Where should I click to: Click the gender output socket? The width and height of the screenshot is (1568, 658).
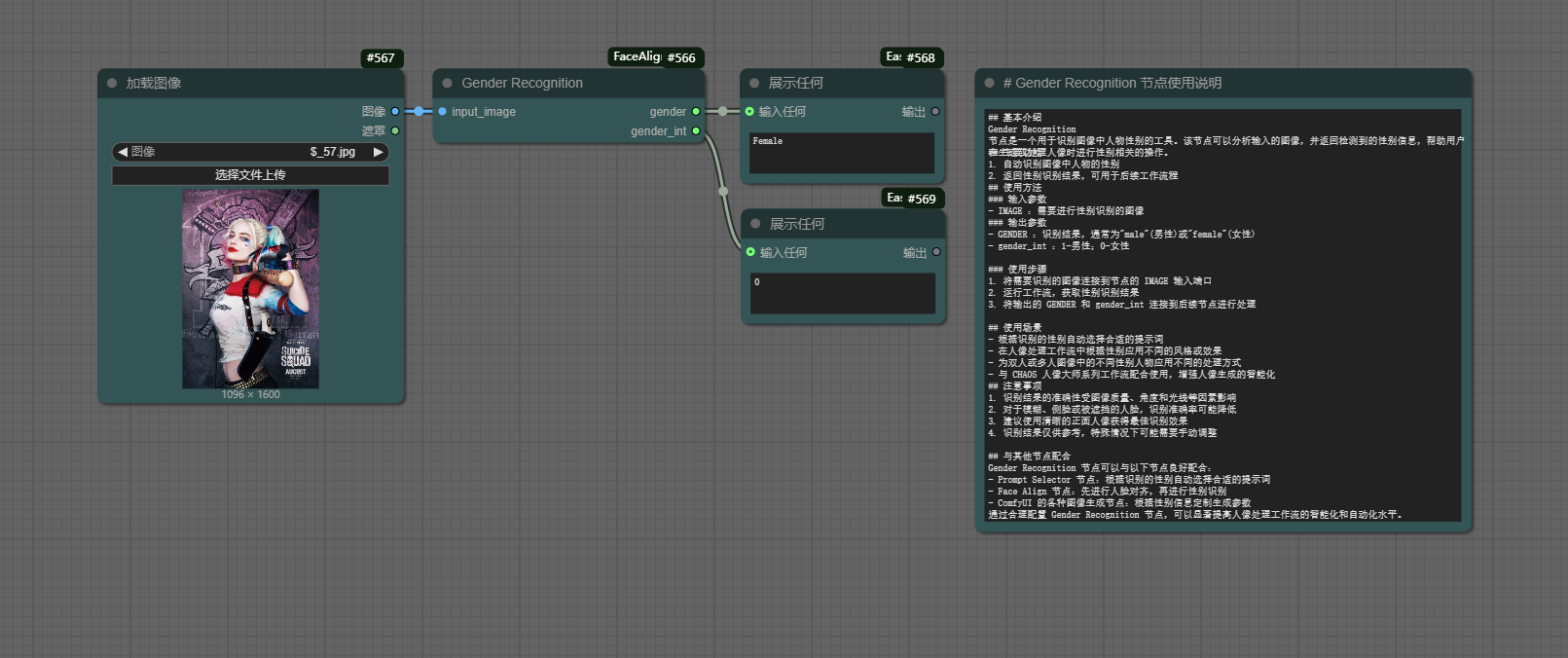pyautogui.click(x=696, y=111)
